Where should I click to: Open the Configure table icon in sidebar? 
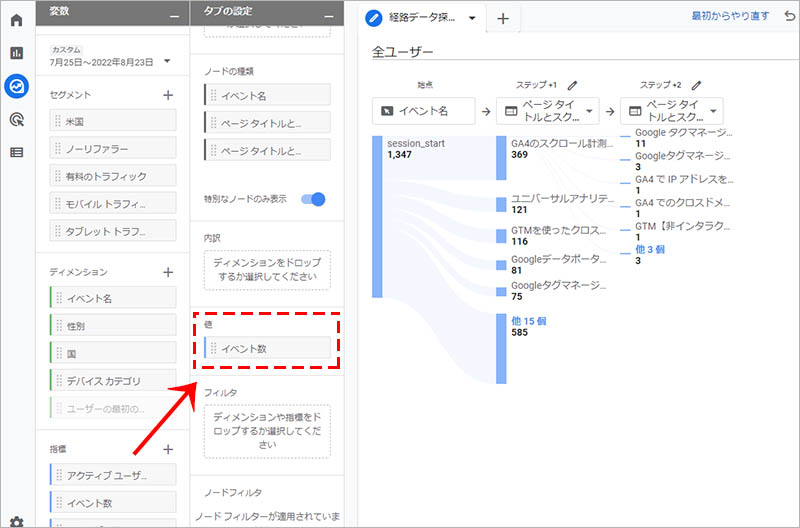tap(16, 152)
